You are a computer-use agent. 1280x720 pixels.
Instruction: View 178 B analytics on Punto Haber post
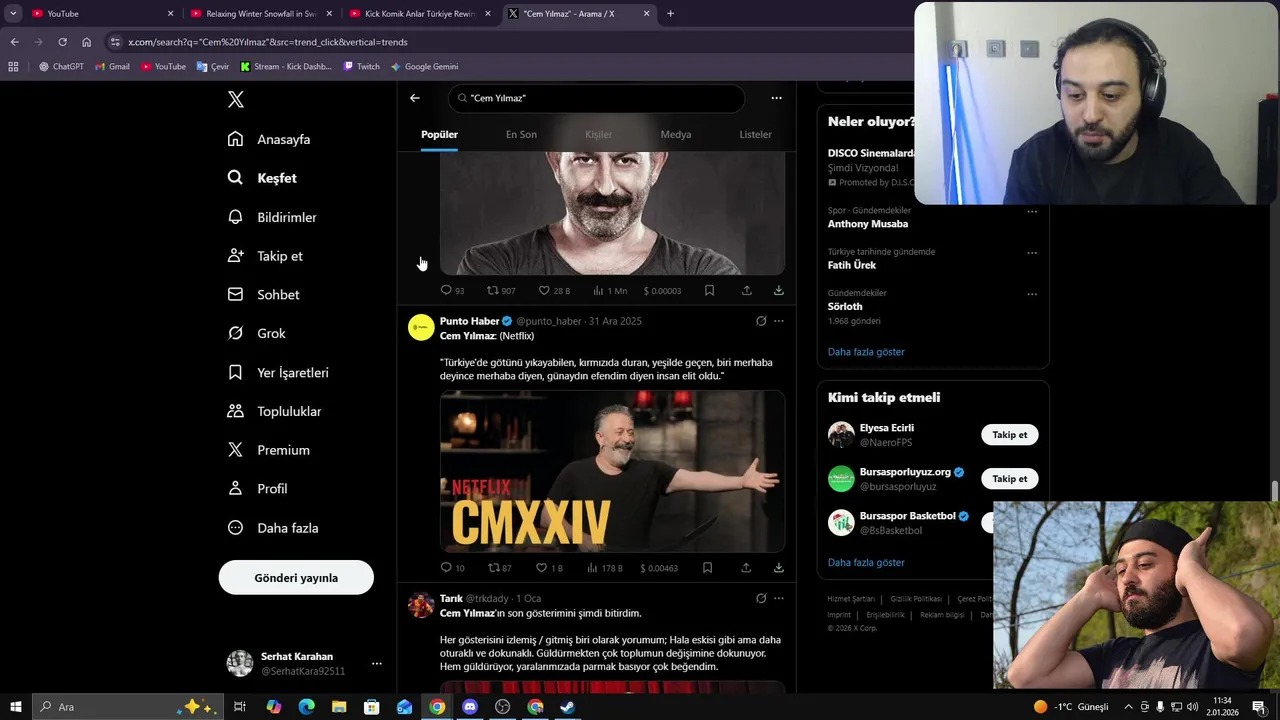[x=605, y=568]
